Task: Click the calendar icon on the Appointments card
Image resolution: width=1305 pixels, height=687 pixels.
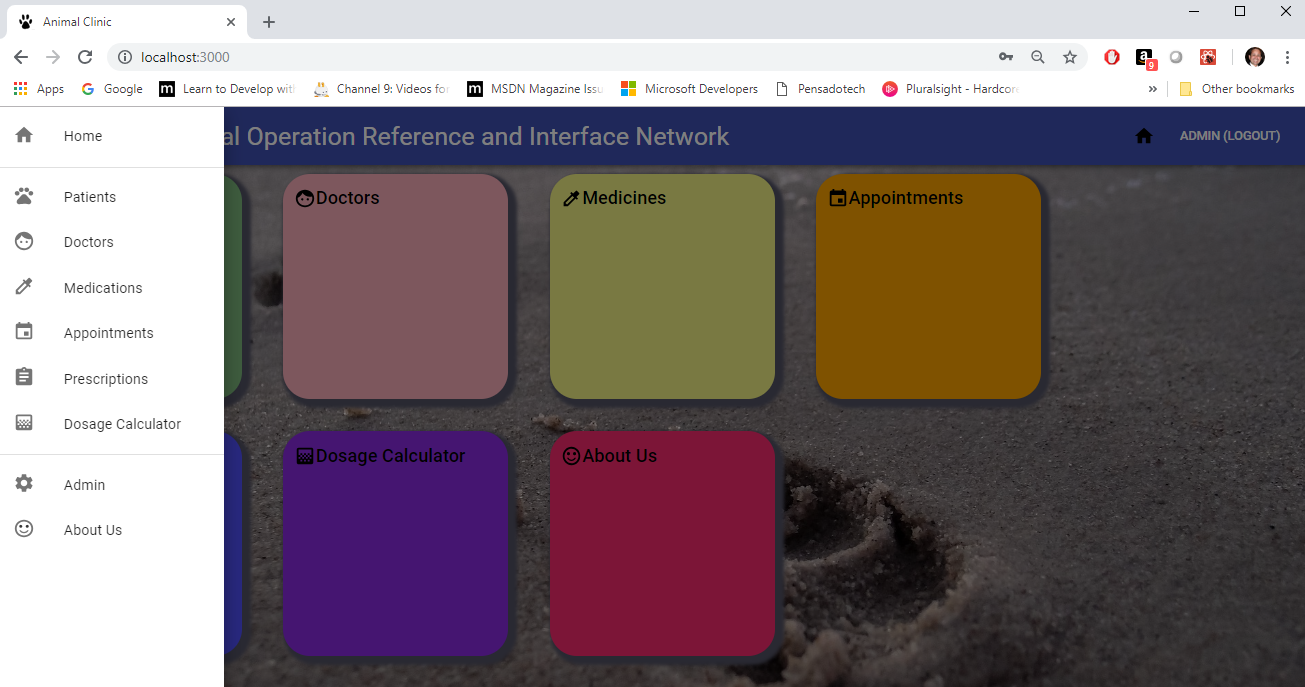Action: (838, 198)
